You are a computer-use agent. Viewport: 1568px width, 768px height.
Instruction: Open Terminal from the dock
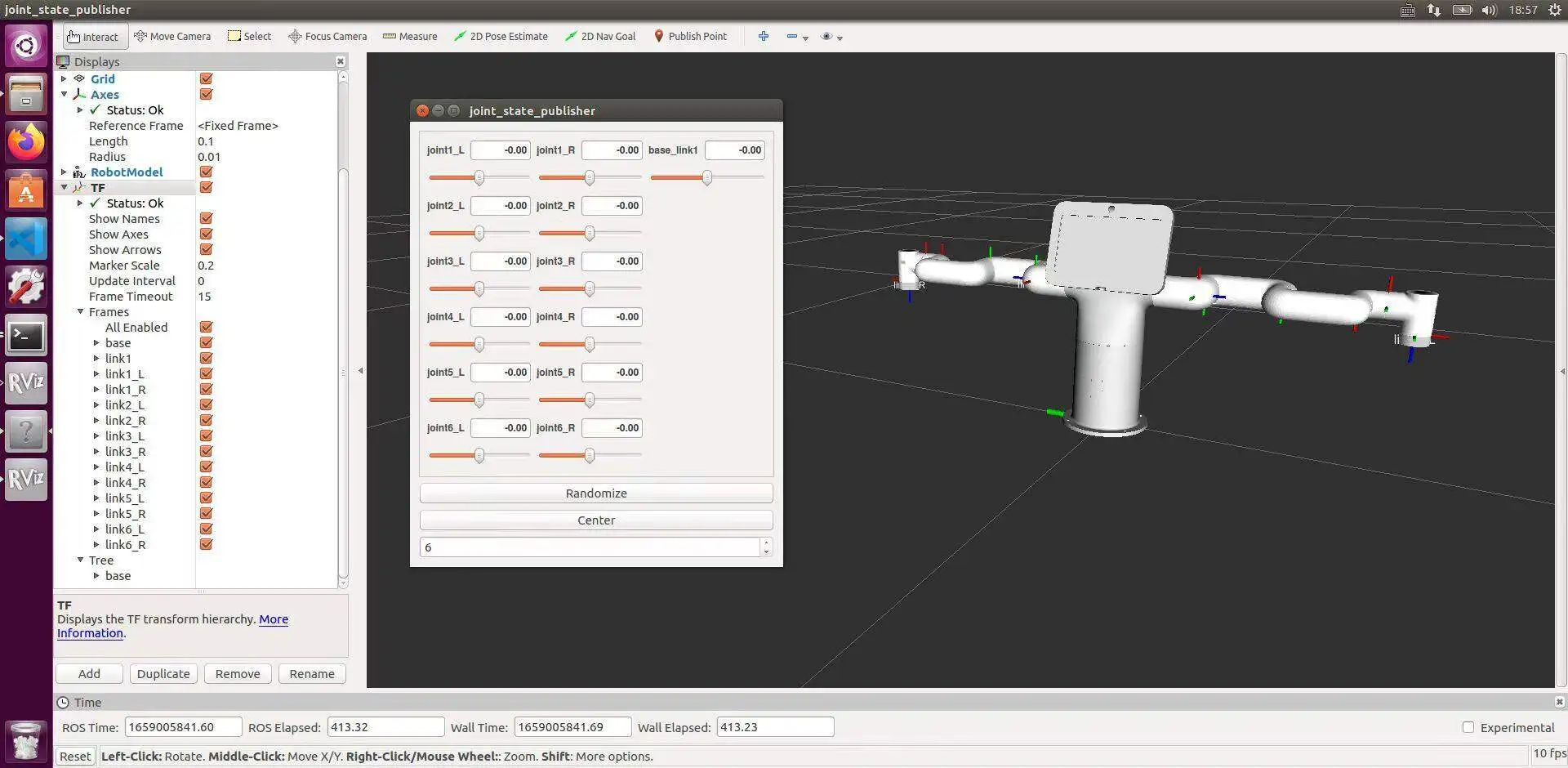point(26,336)
